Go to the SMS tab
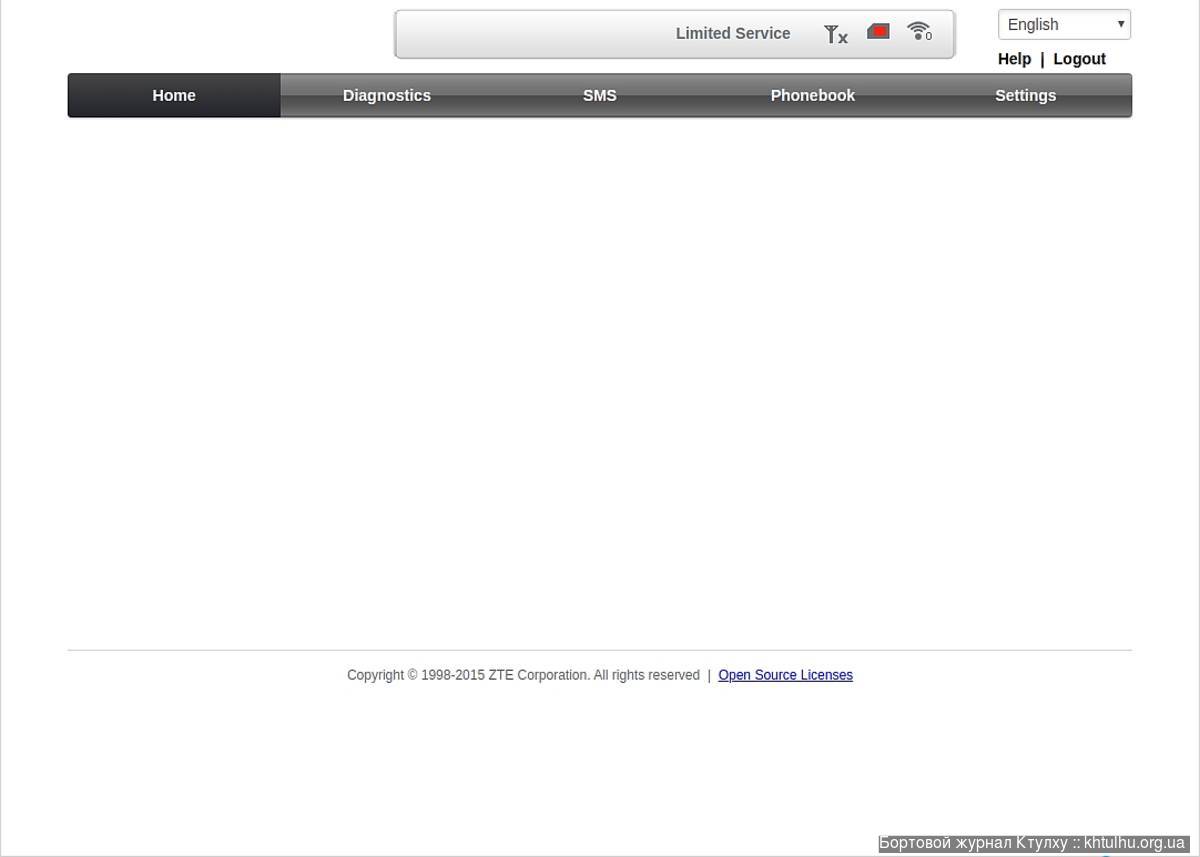The width and height of the screenshot is (1200, 857). pos(600,96)
